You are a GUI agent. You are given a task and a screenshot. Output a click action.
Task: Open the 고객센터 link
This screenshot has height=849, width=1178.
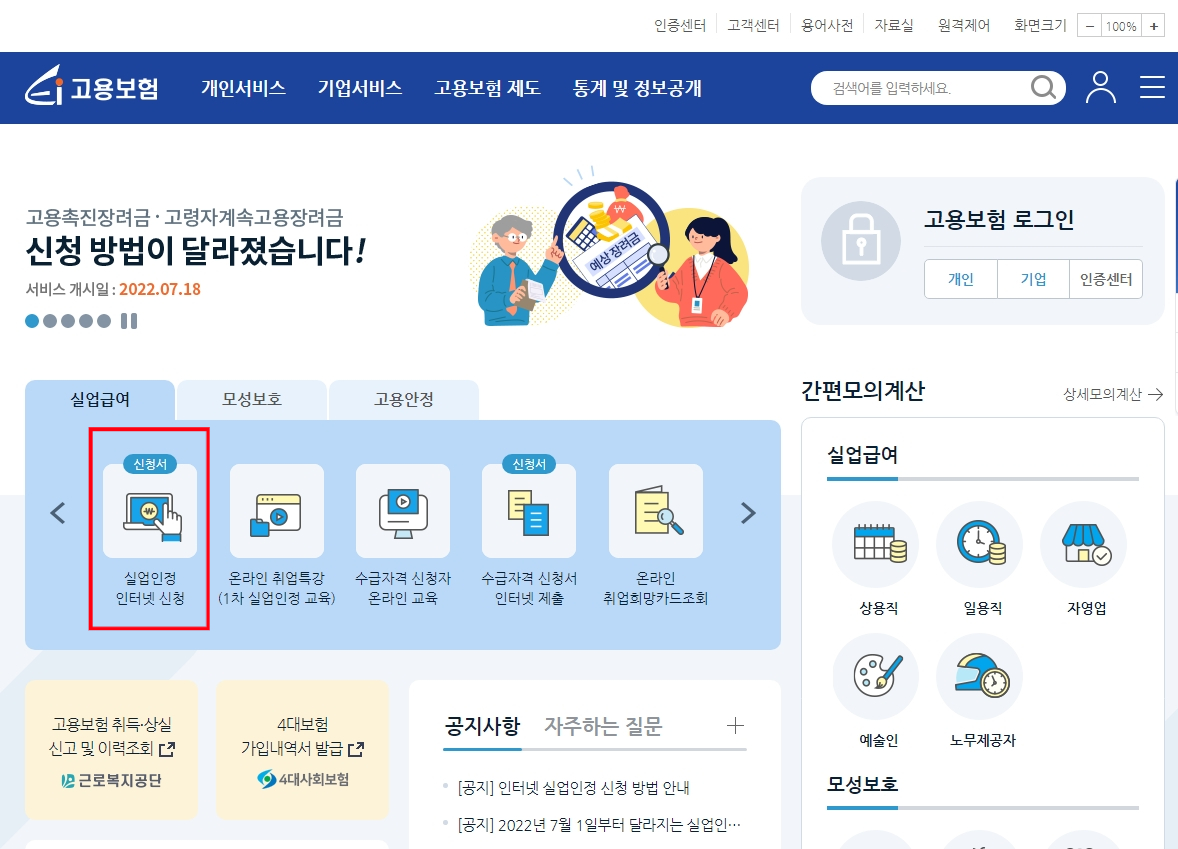[754, 26]
